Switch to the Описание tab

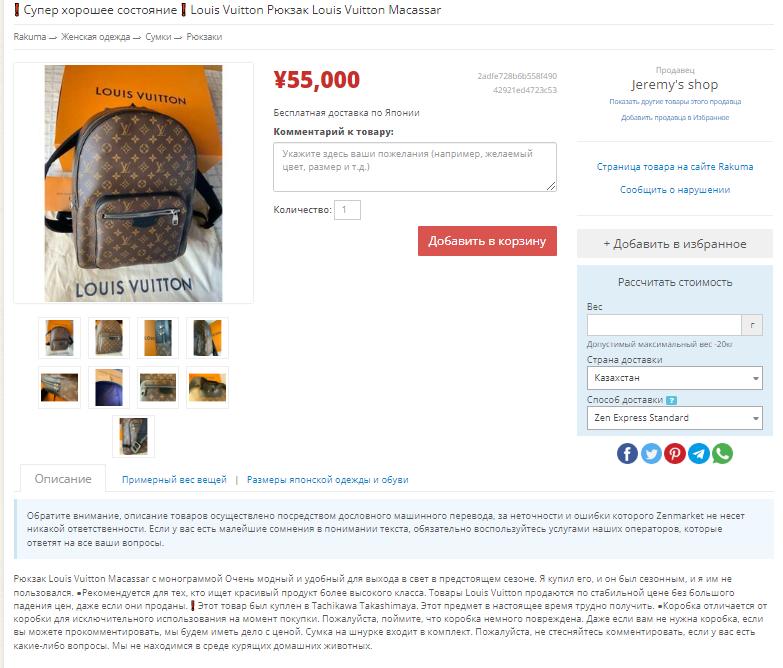pyautogui.click(x=63, y=479)
